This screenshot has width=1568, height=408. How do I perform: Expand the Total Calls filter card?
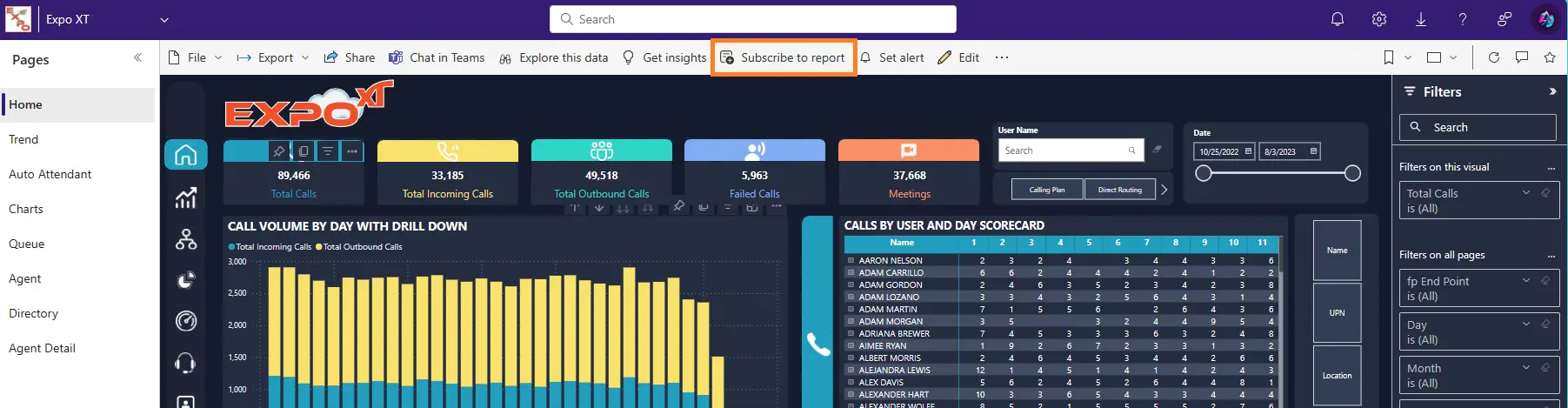(1526, 193)
